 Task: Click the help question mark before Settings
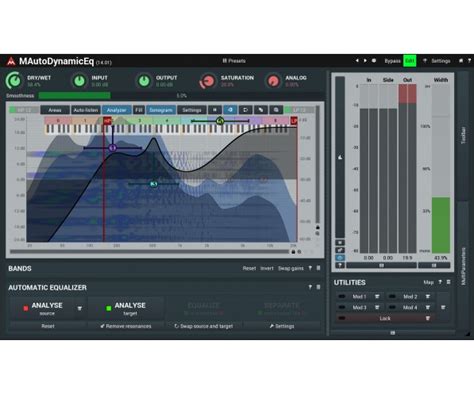tap(425, 61)
